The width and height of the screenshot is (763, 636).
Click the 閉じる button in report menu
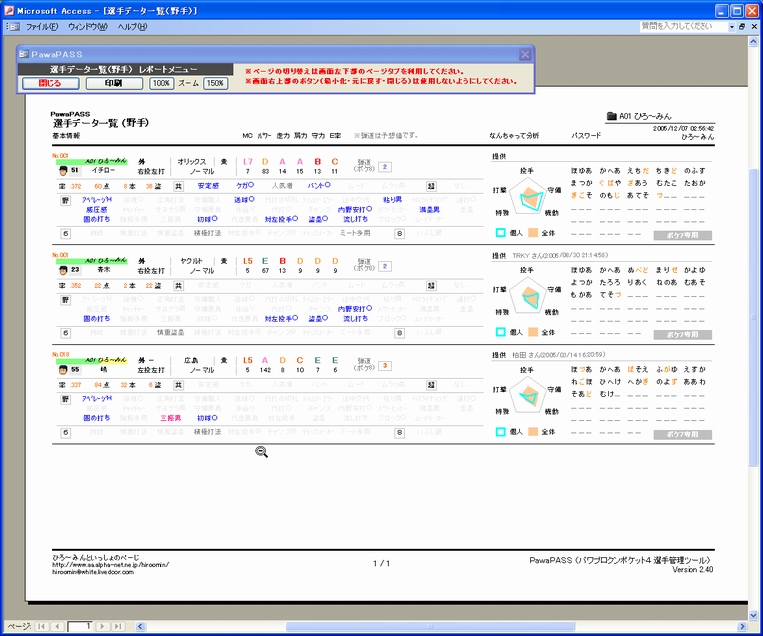click(51, 83)
